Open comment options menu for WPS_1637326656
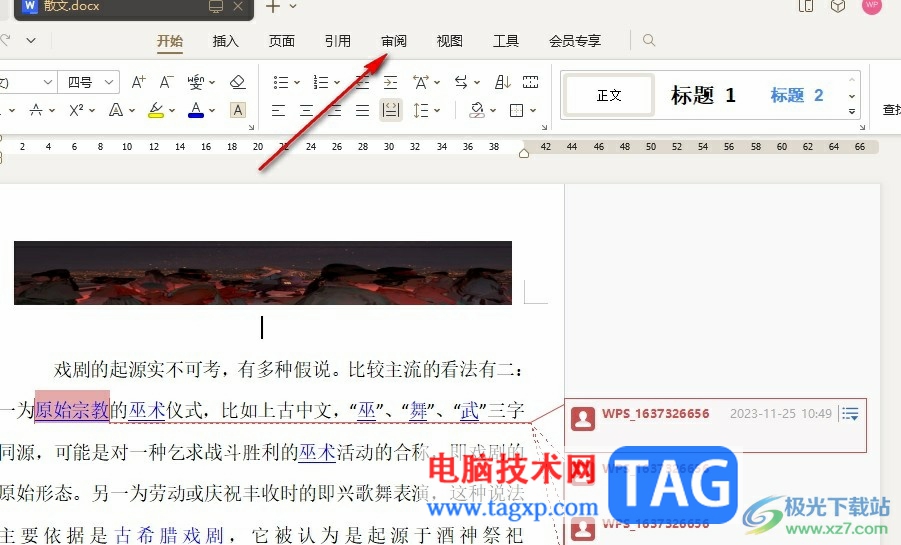Image resolution: width=901 pixels, height=545 pixels. 850,413
